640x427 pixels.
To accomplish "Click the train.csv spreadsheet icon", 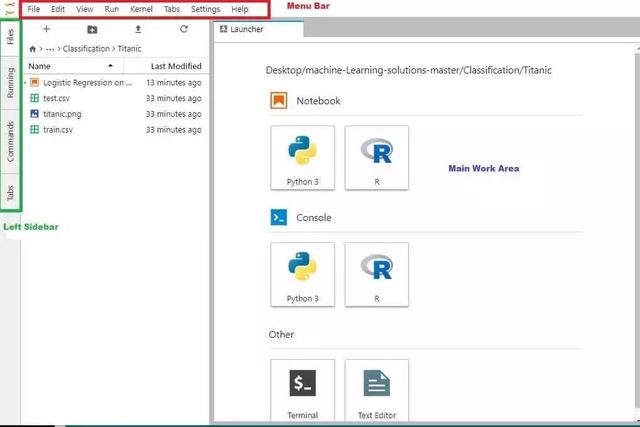I will 35,130.
